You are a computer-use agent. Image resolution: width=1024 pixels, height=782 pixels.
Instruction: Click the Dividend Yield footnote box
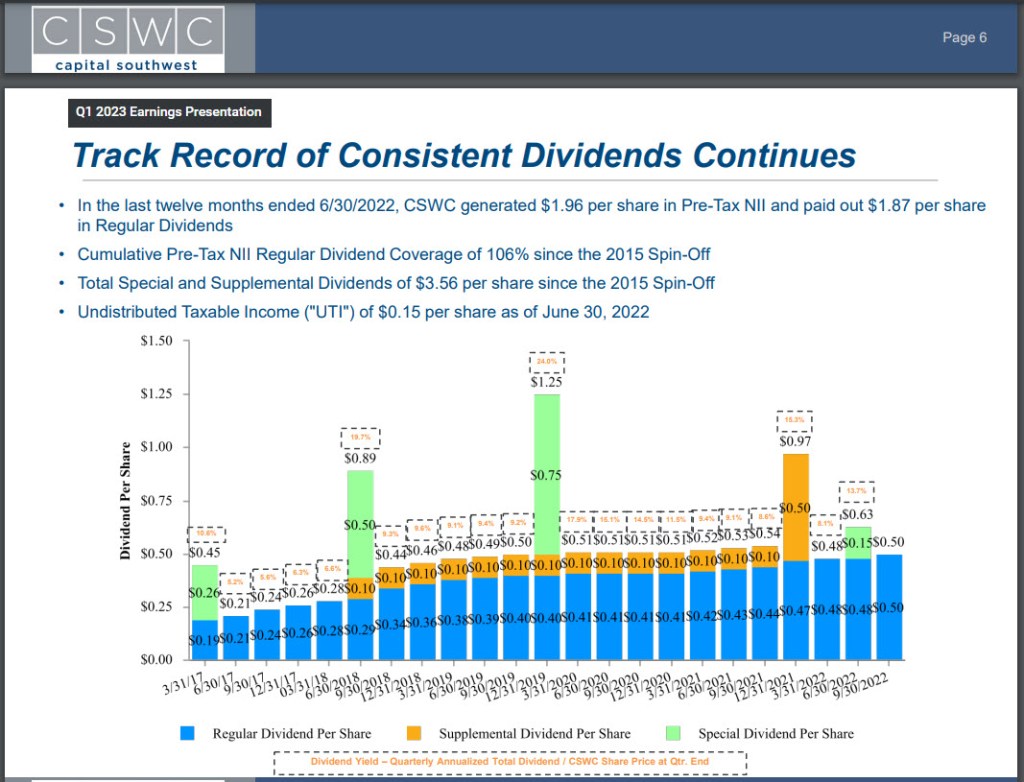510,763
